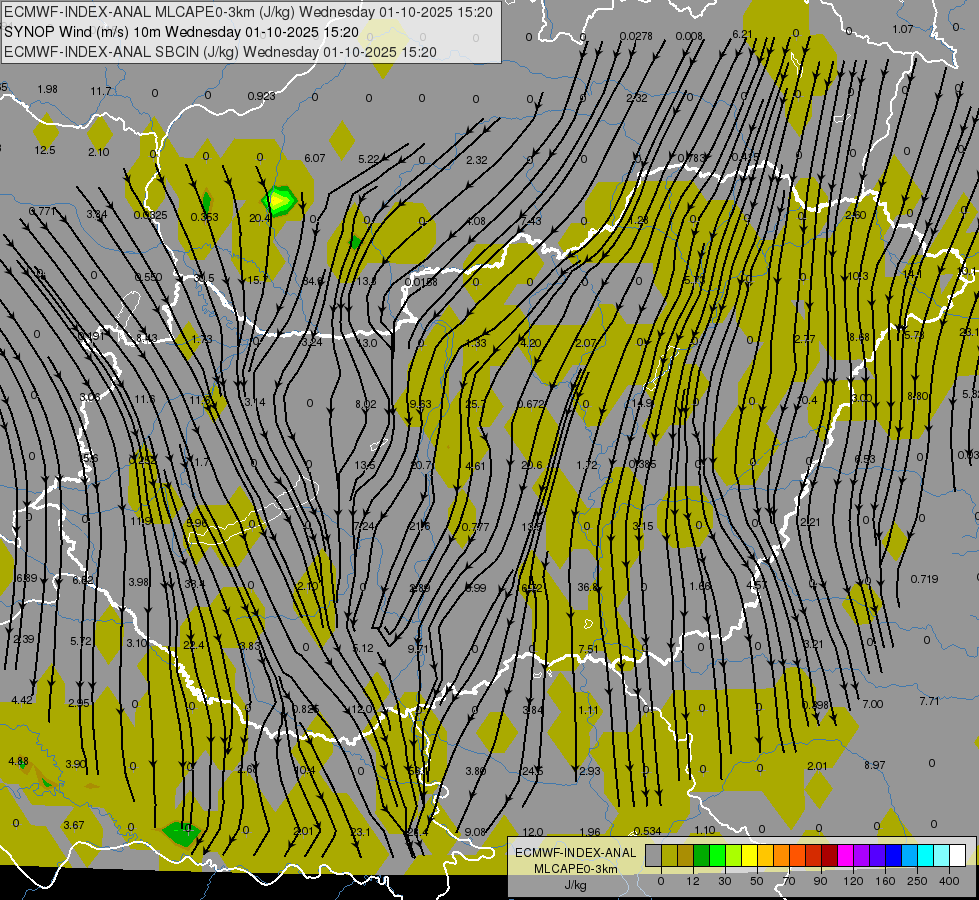Viewport: 979px width, 900px height.
Task: Click the '120' tick label on the legend
Action: [853, 881]
